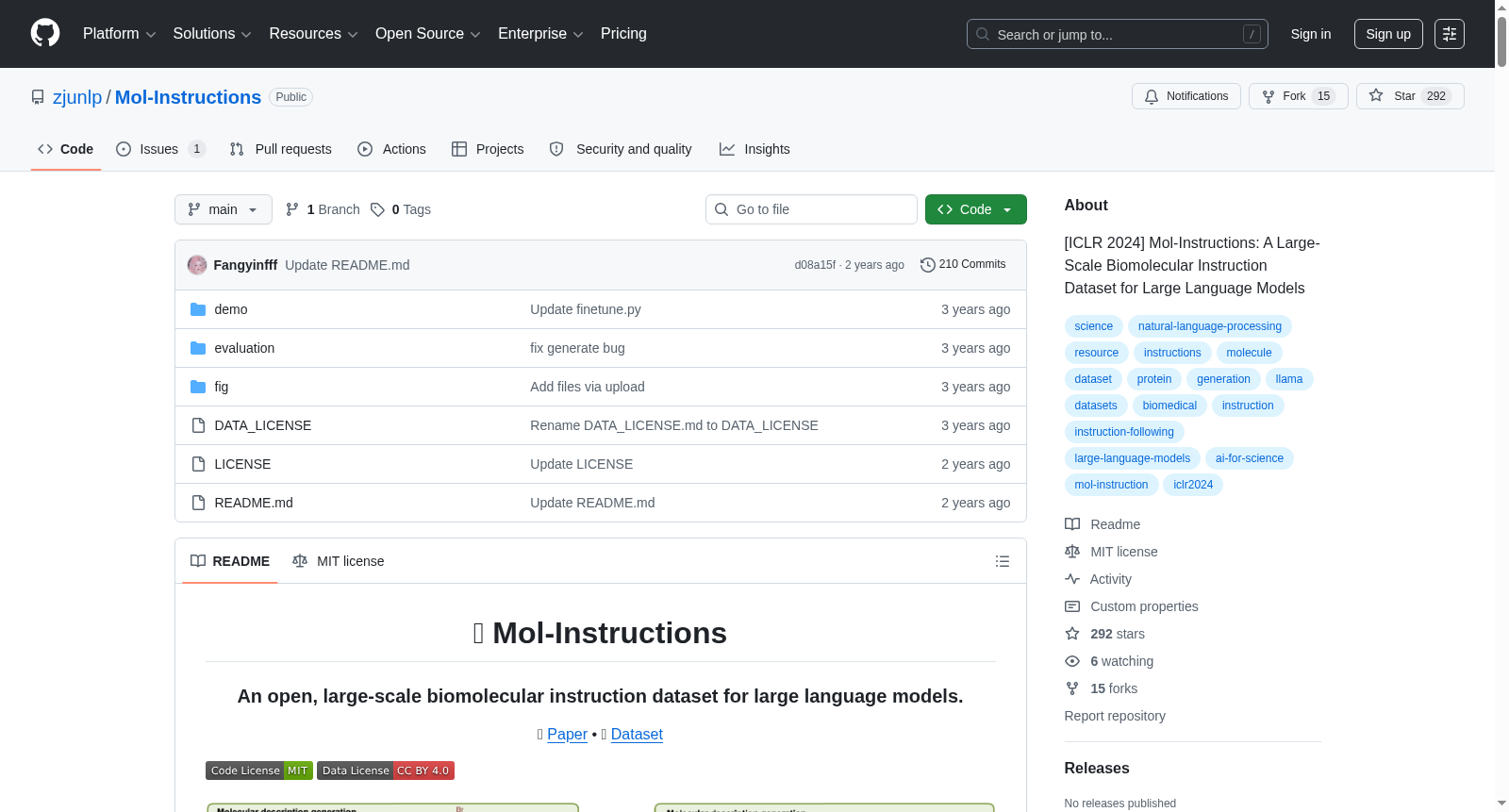Screen dimensions: 1509x812
Task: Open the green Code dropdown button
Action: tap(976, 209)
